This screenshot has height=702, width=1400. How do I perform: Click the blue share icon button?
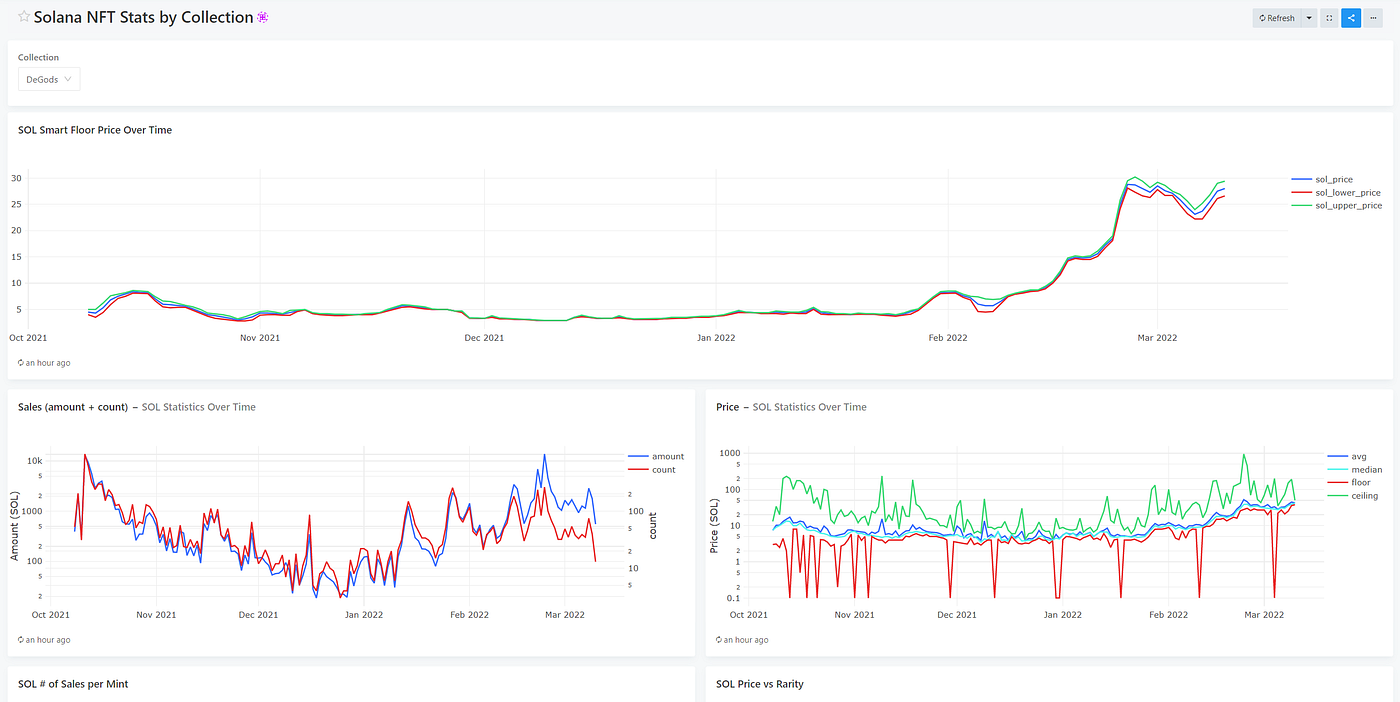click(1351, 18)
